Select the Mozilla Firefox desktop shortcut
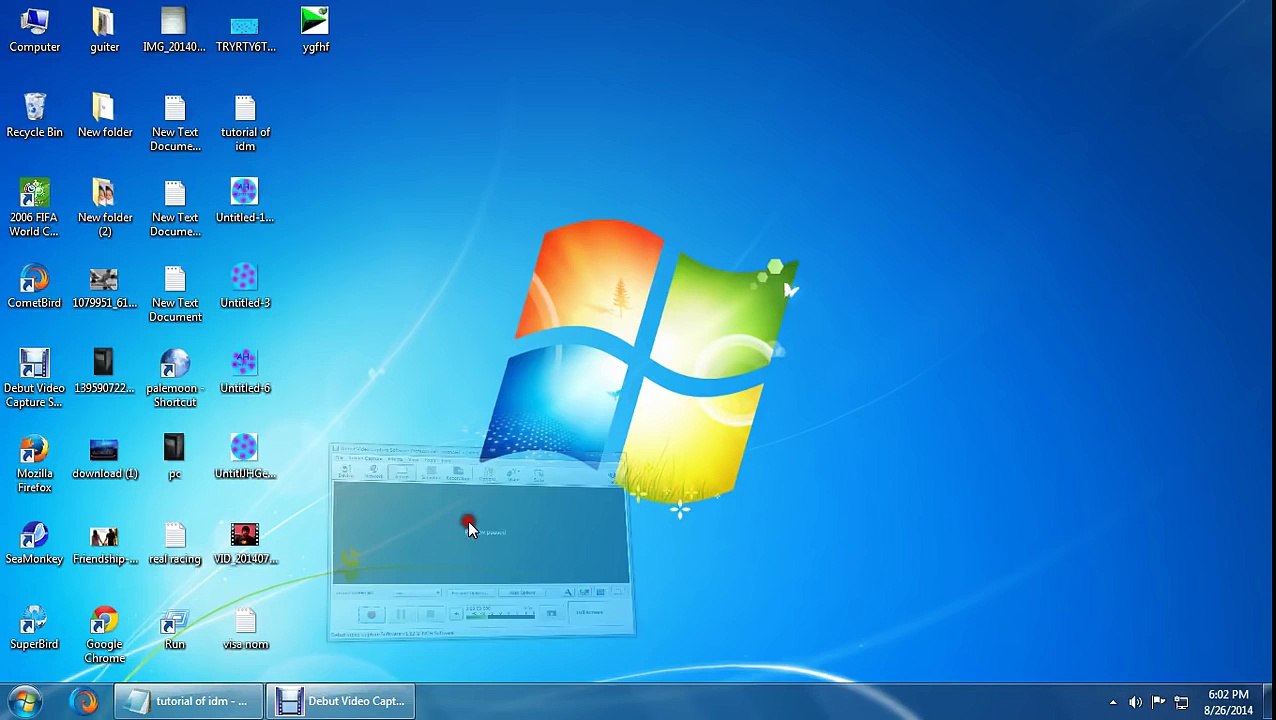This screenshot has height=720, width=1276. (x=34, y=464)
